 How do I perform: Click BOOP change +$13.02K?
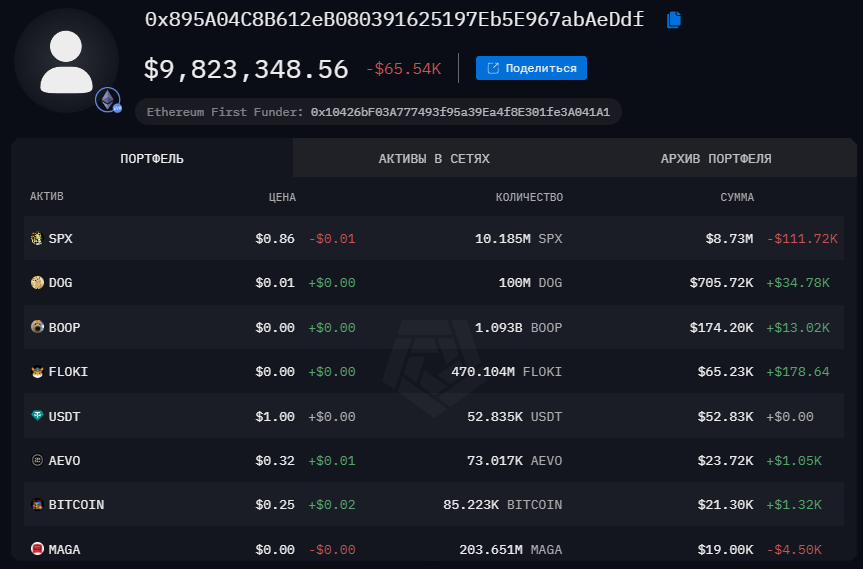798,327
